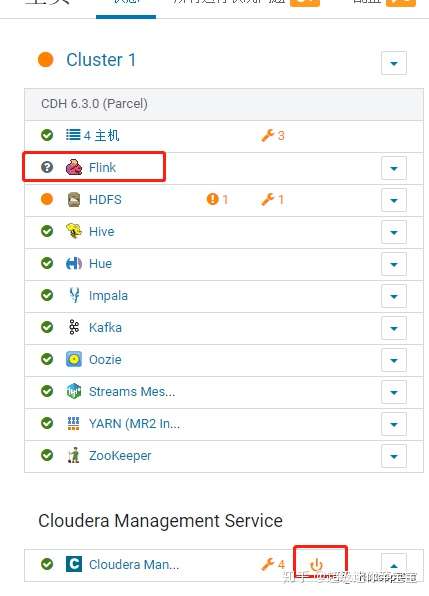Open the Impala actions dropdown

coord(394,296)
